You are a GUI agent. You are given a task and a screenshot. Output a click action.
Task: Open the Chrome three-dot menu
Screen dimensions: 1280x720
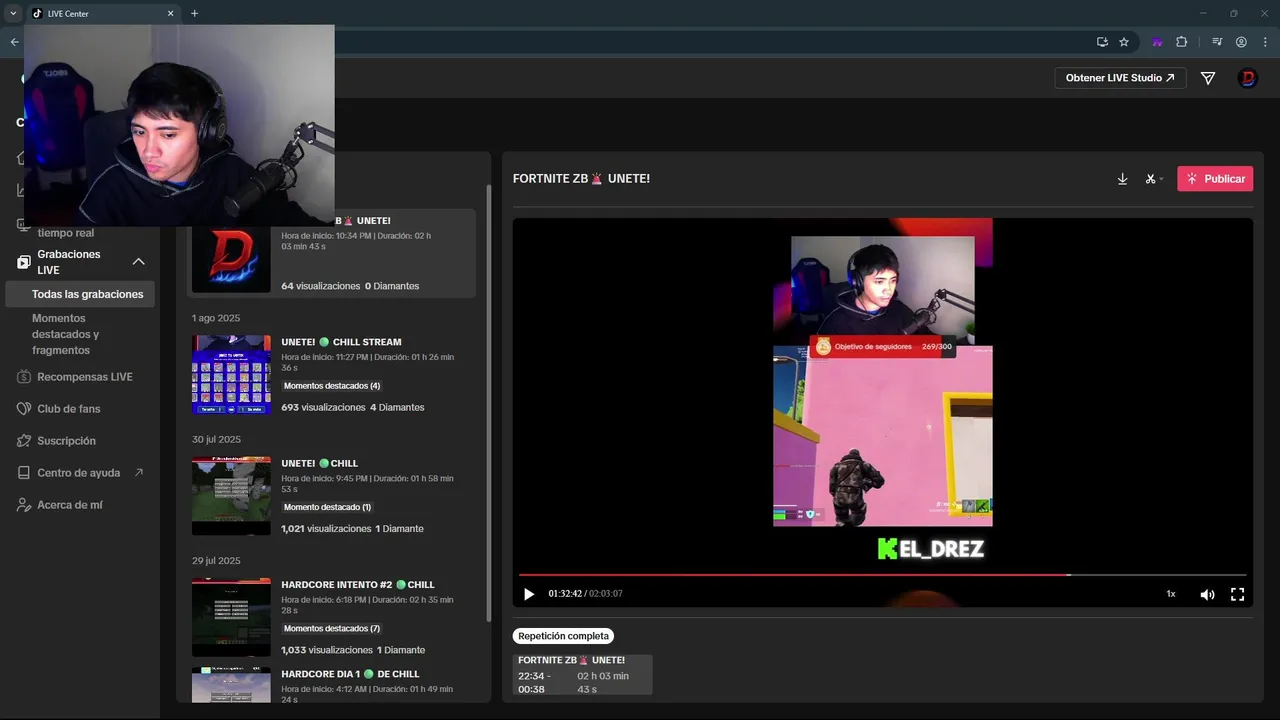tap(1264, 42)
